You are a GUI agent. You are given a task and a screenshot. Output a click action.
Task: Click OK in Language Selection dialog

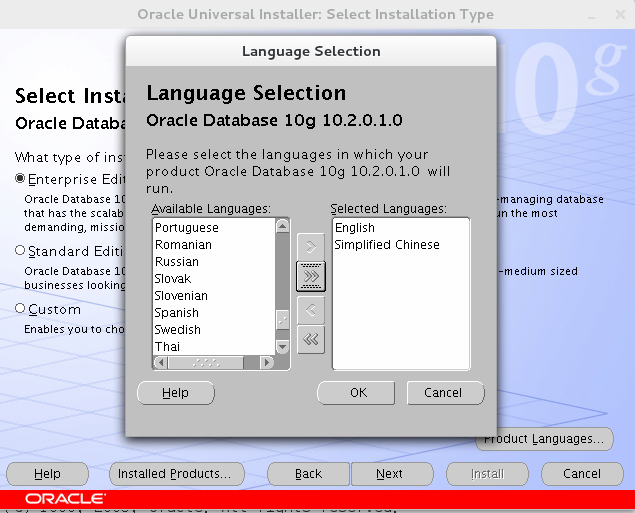tap(356, 393)
